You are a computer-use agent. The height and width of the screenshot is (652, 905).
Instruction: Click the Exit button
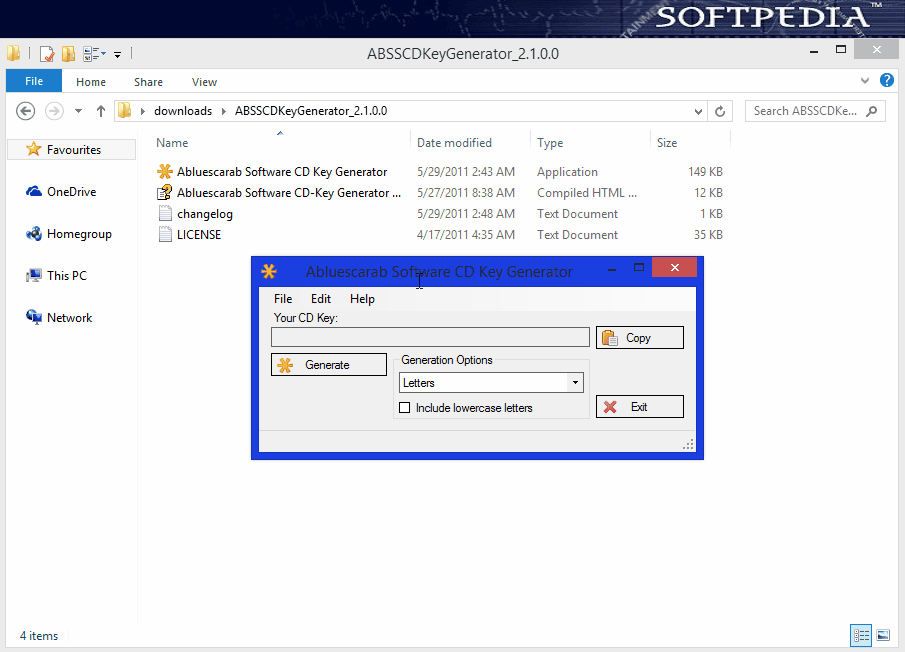pyautogui.click(x=640, y=407)
